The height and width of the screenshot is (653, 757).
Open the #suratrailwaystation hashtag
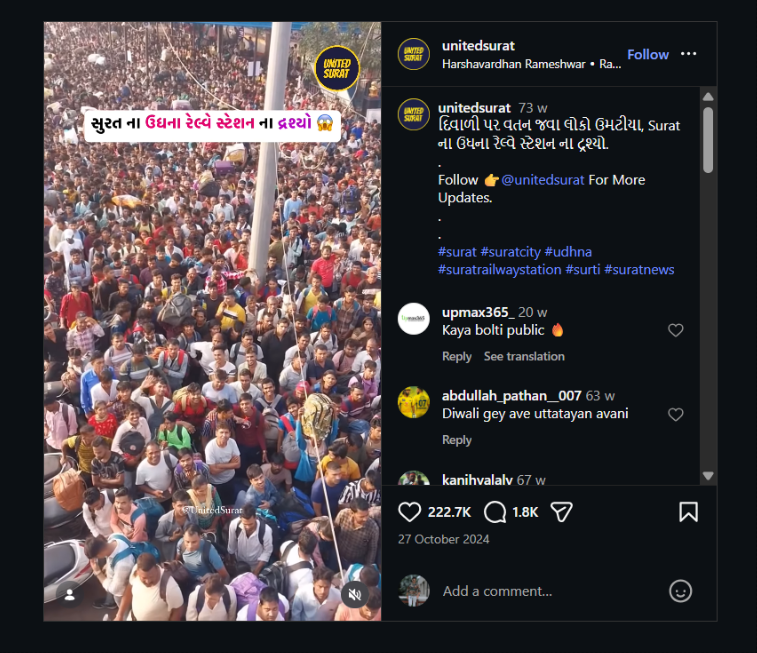point(499,269)
